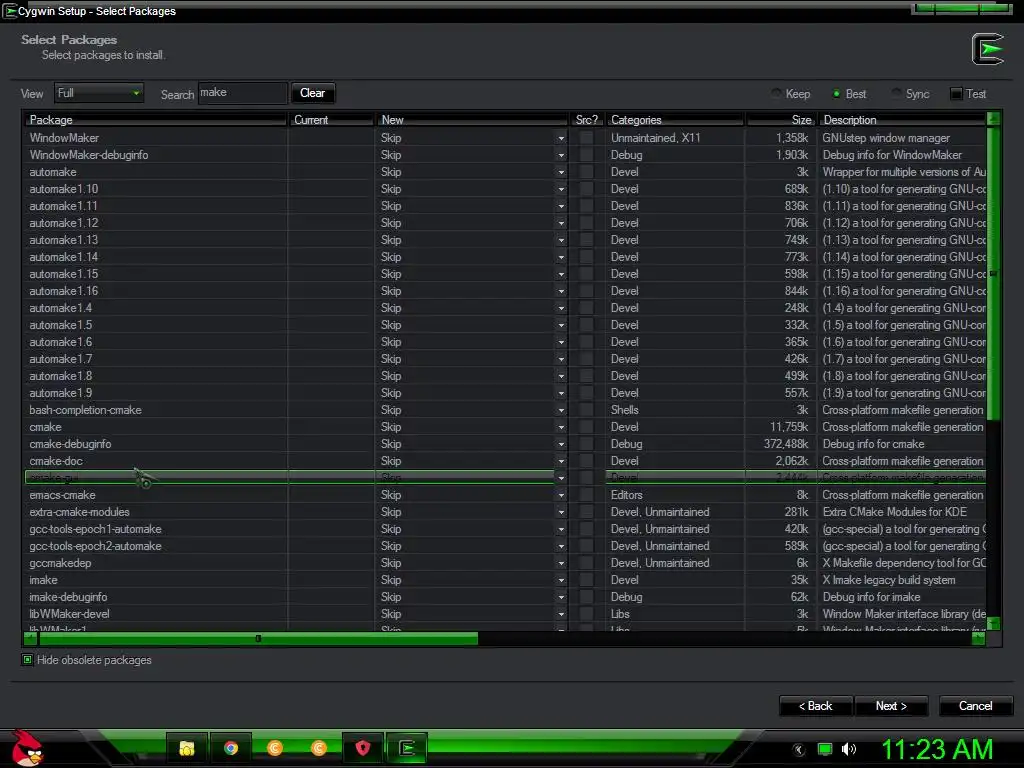Open New dropdown for emacs-cmake
Screen dimensions: 1024x768
pyautogui.click(x=561, y=495)
